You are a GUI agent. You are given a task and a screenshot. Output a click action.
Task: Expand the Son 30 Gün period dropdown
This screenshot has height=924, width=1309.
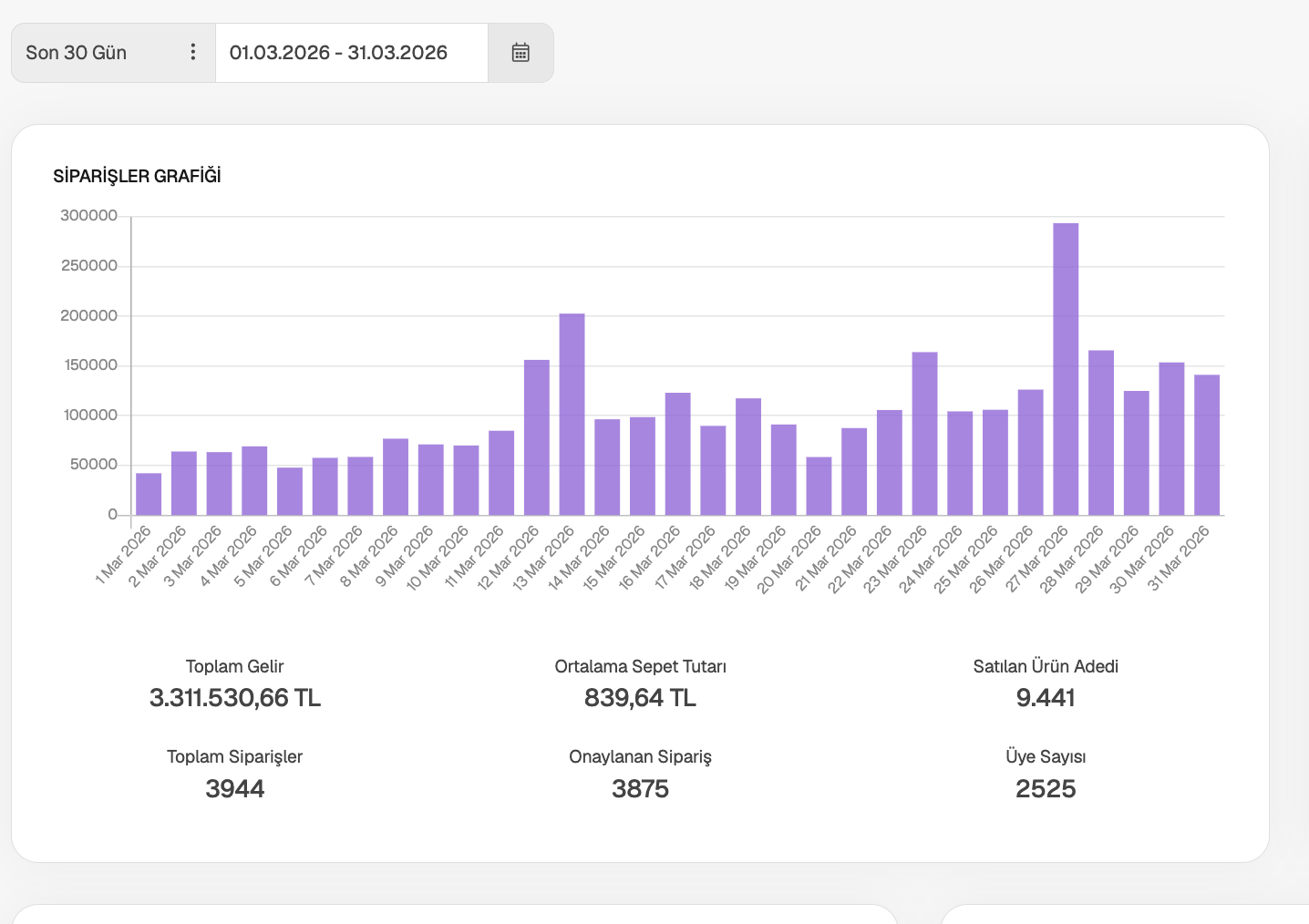113,53
